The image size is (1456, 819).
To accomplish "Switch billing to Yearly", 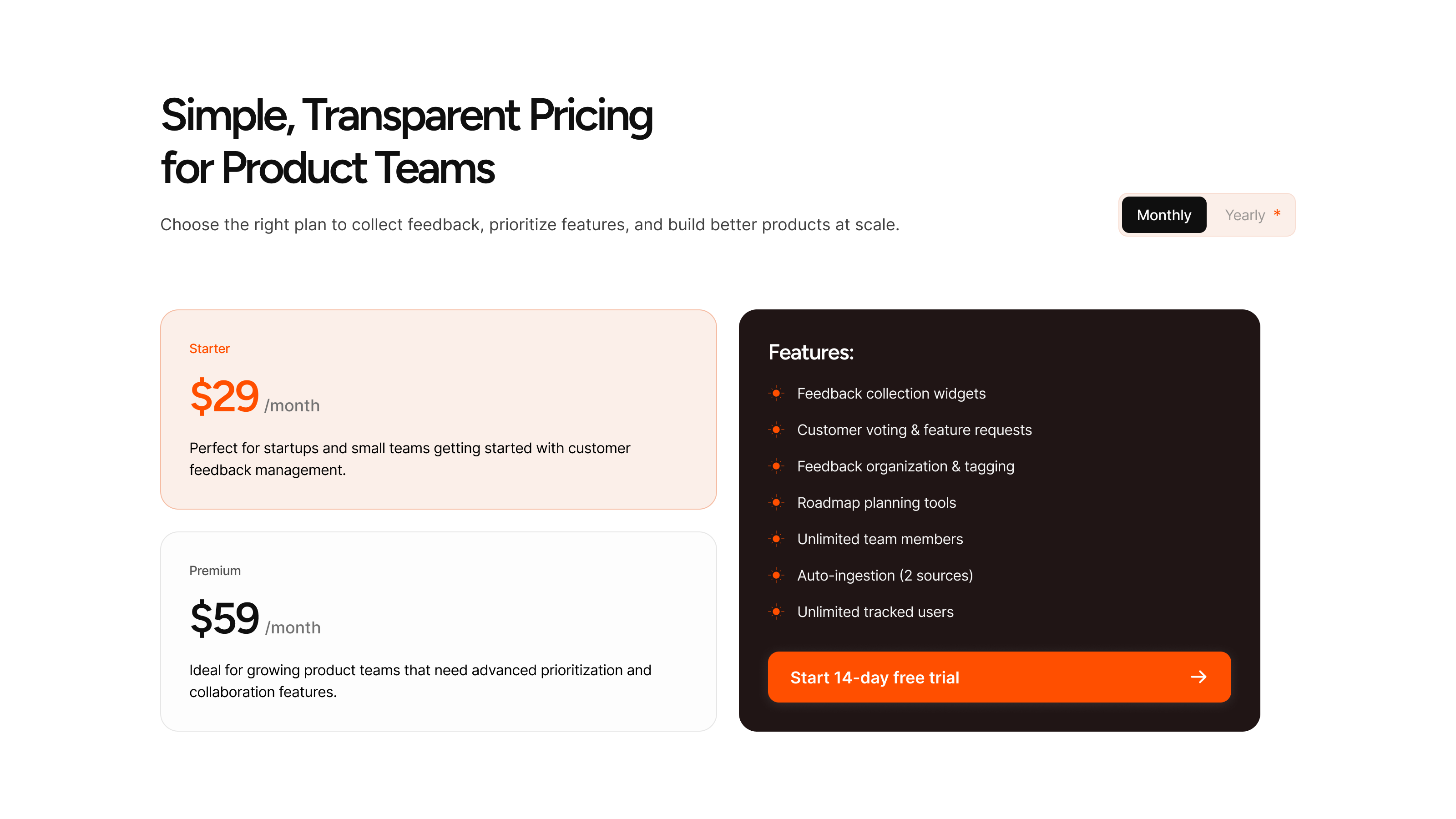I will pos(1244,215).
